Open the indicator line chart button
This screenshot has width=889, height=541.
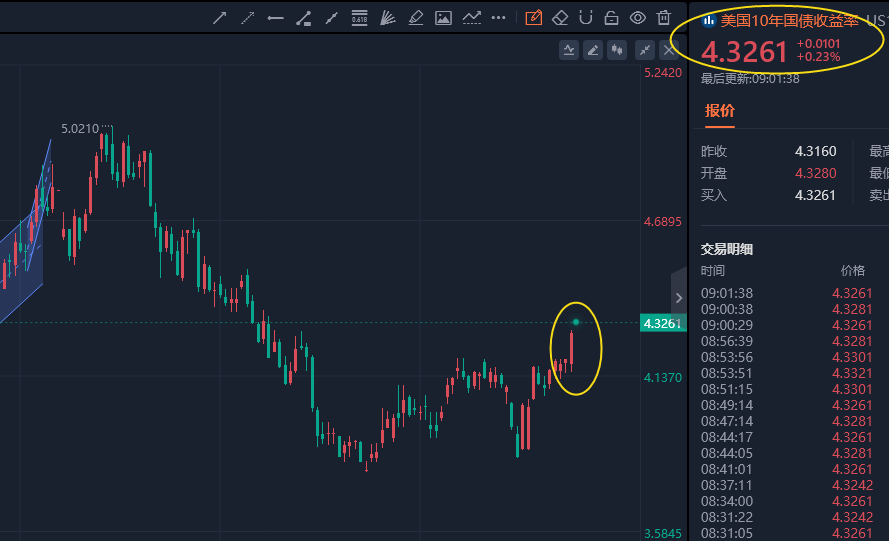pyautogui.click(x=569, y=50)
